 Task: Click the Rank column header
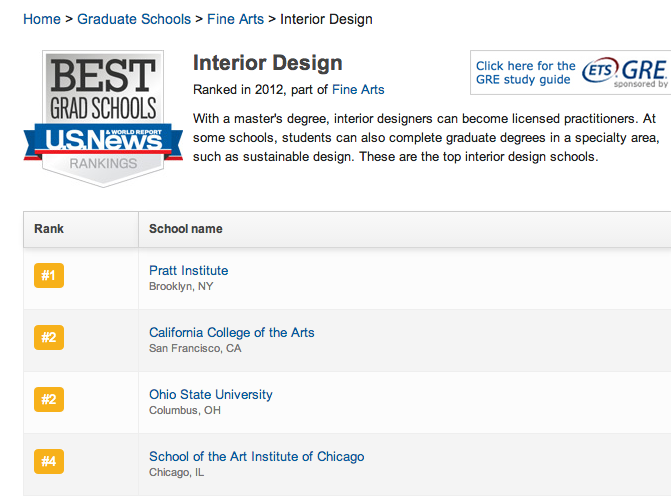tap(81, 229)
